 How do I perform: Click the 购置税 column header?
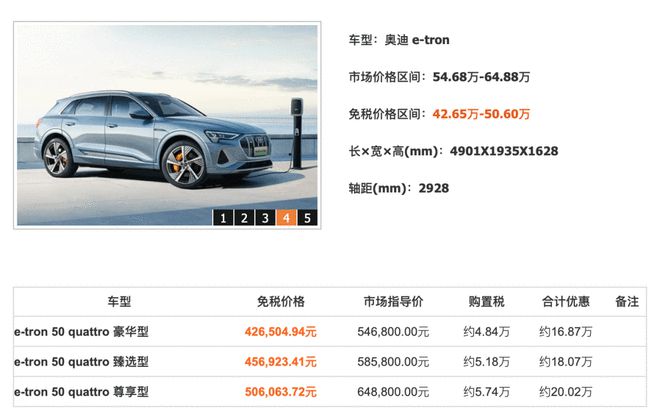[x=487, y=302]
